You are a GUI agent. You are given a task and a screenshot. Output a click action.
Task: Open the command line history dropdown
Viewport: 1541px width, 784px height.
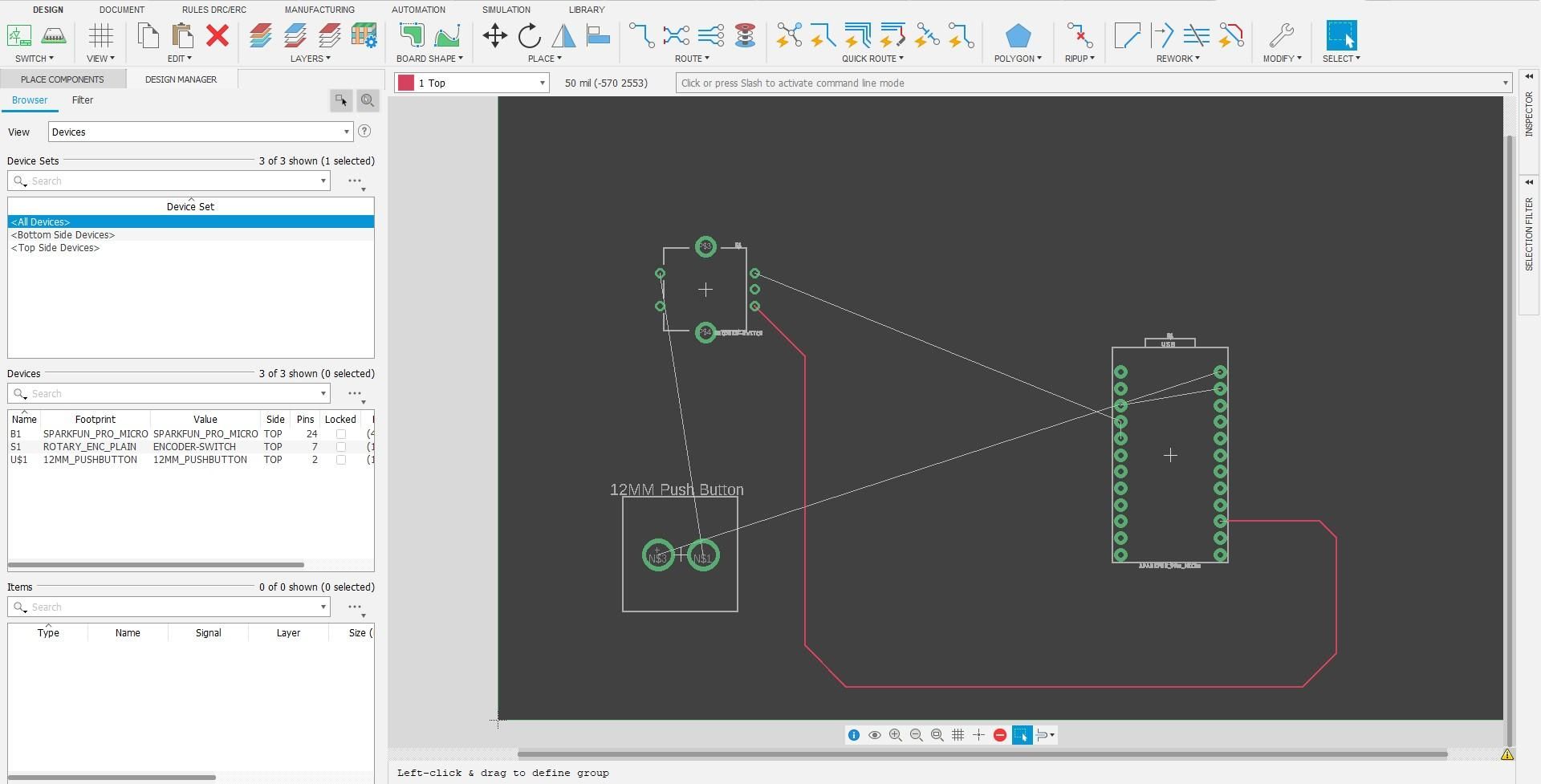[x=1506, y=83]
